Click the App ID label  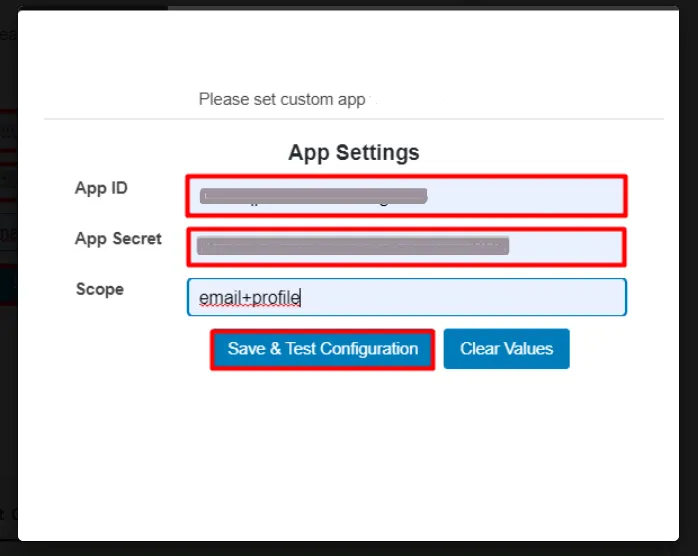tap(101, 188)
